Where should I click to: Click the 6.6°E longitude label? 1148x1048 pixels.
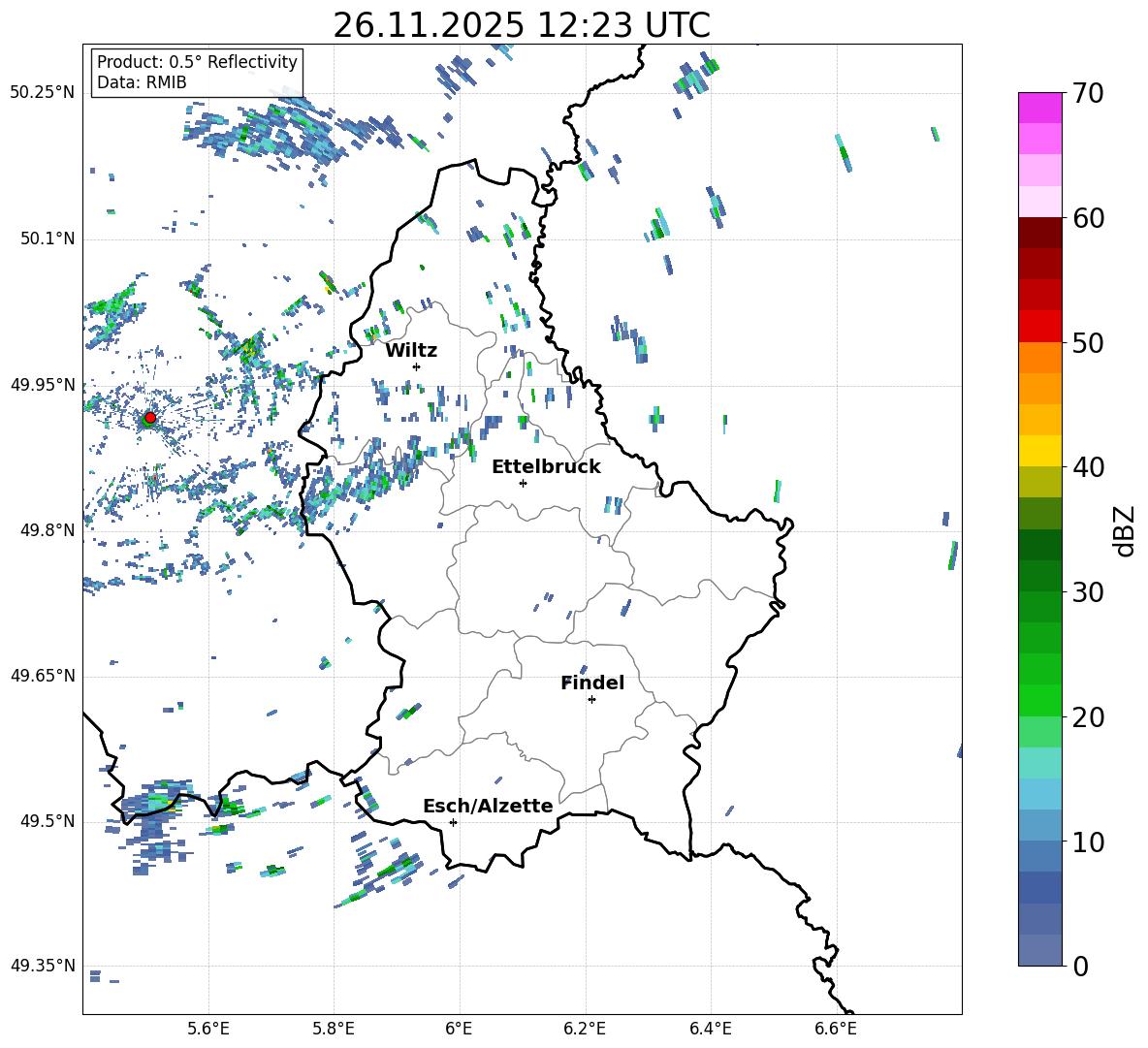(836, 1029)
